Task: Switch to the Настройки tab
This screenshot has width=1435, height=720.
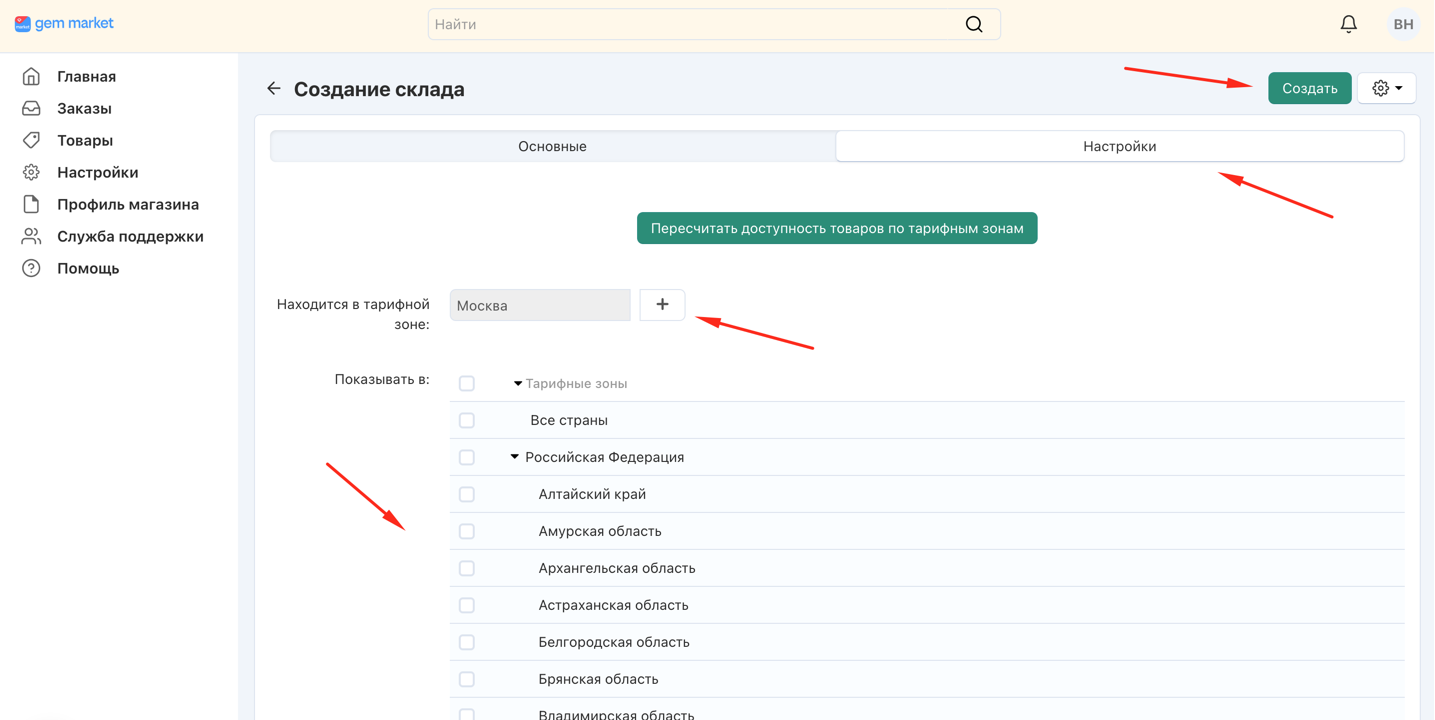Action: coord(1120,146)
